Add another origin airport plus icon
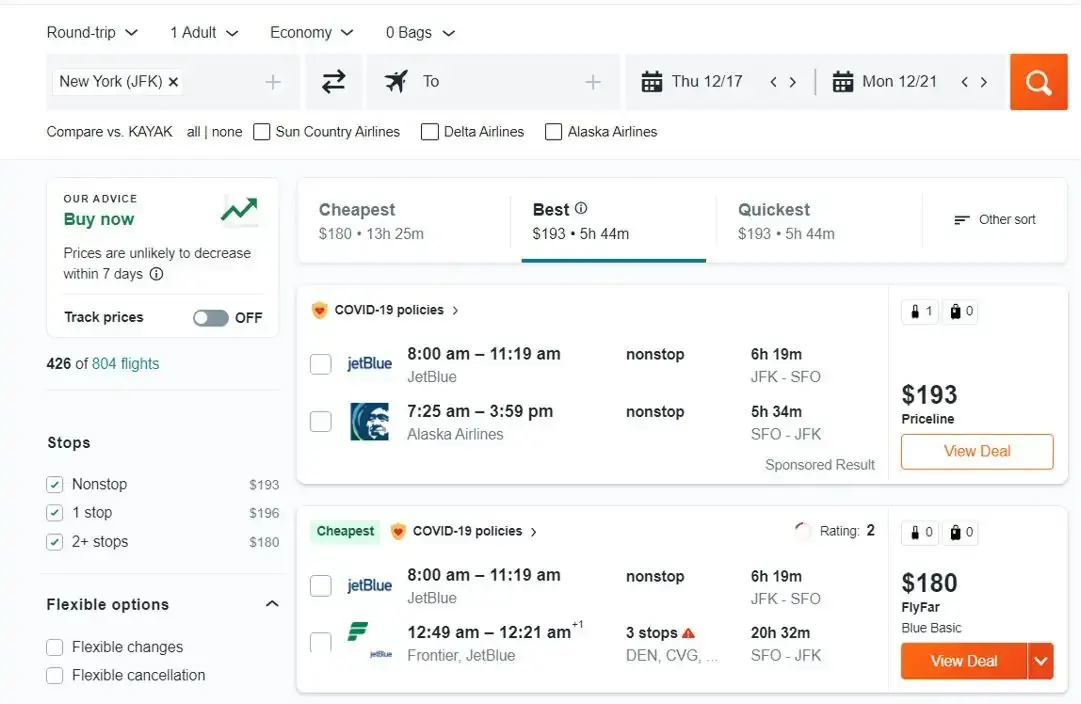1081x704 pixels. tap(273, 82)
